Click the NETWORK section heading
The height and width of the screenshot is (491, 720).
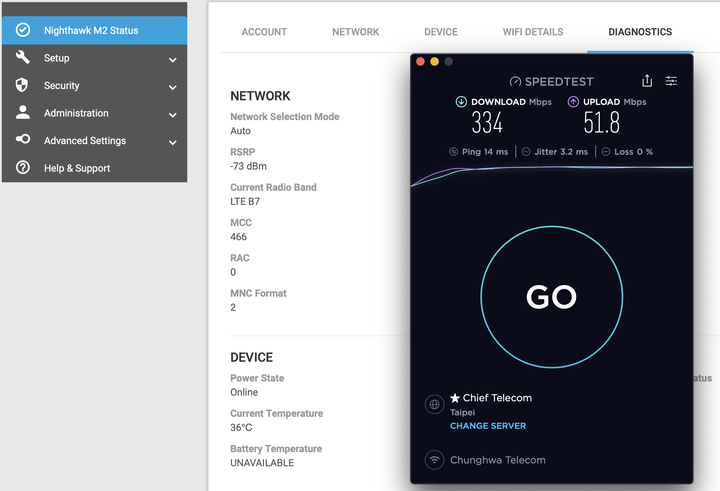(x=260, y=96)
